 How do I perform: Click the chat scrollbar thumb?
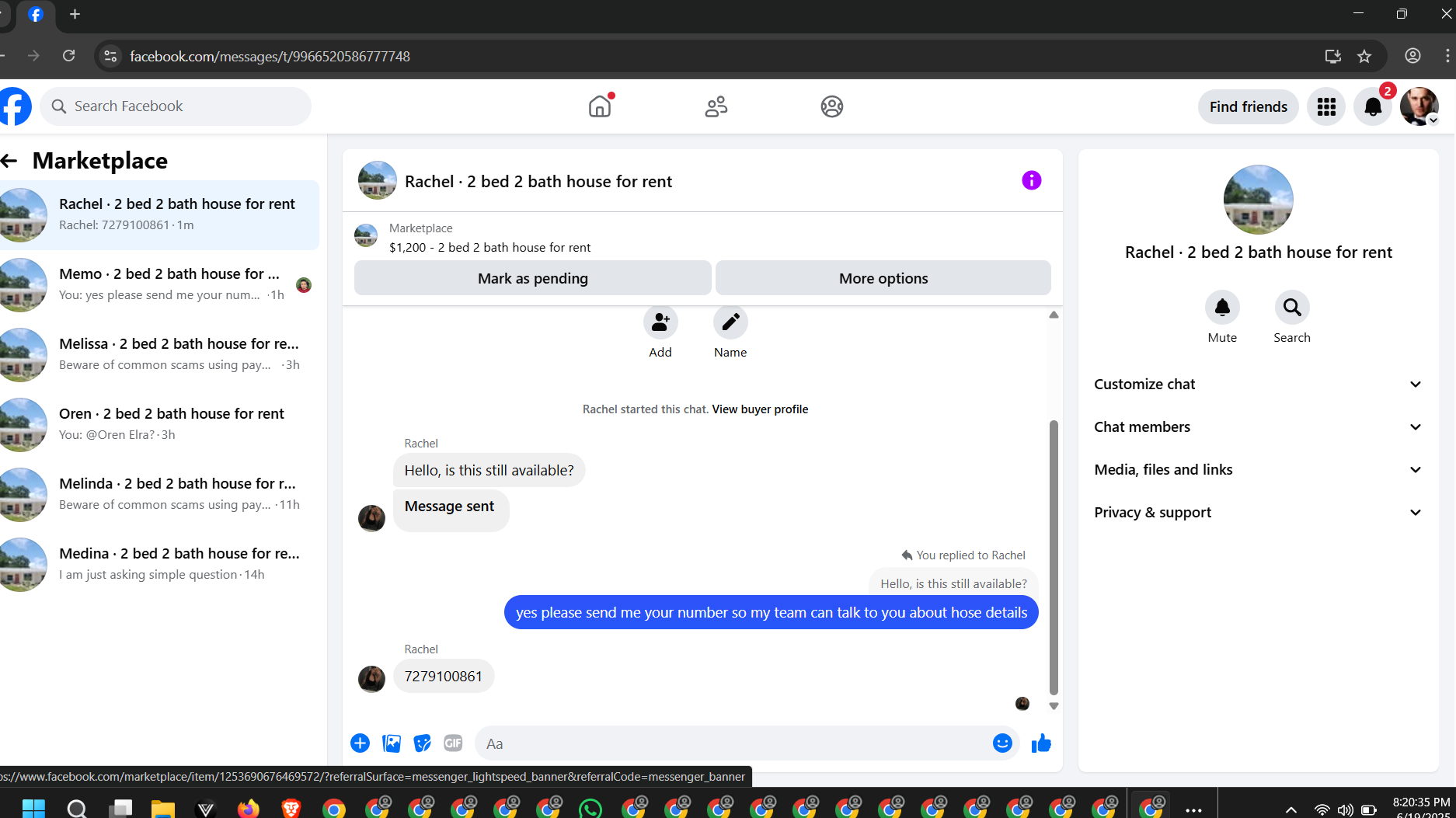point(1054,557)
